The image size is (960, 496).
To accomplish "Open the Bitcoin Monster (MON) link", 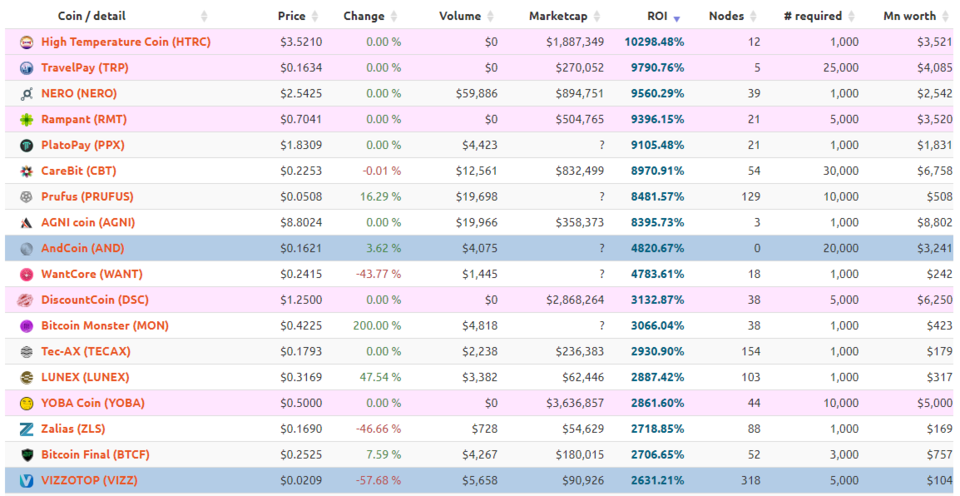I will click(x=104, y=326).
